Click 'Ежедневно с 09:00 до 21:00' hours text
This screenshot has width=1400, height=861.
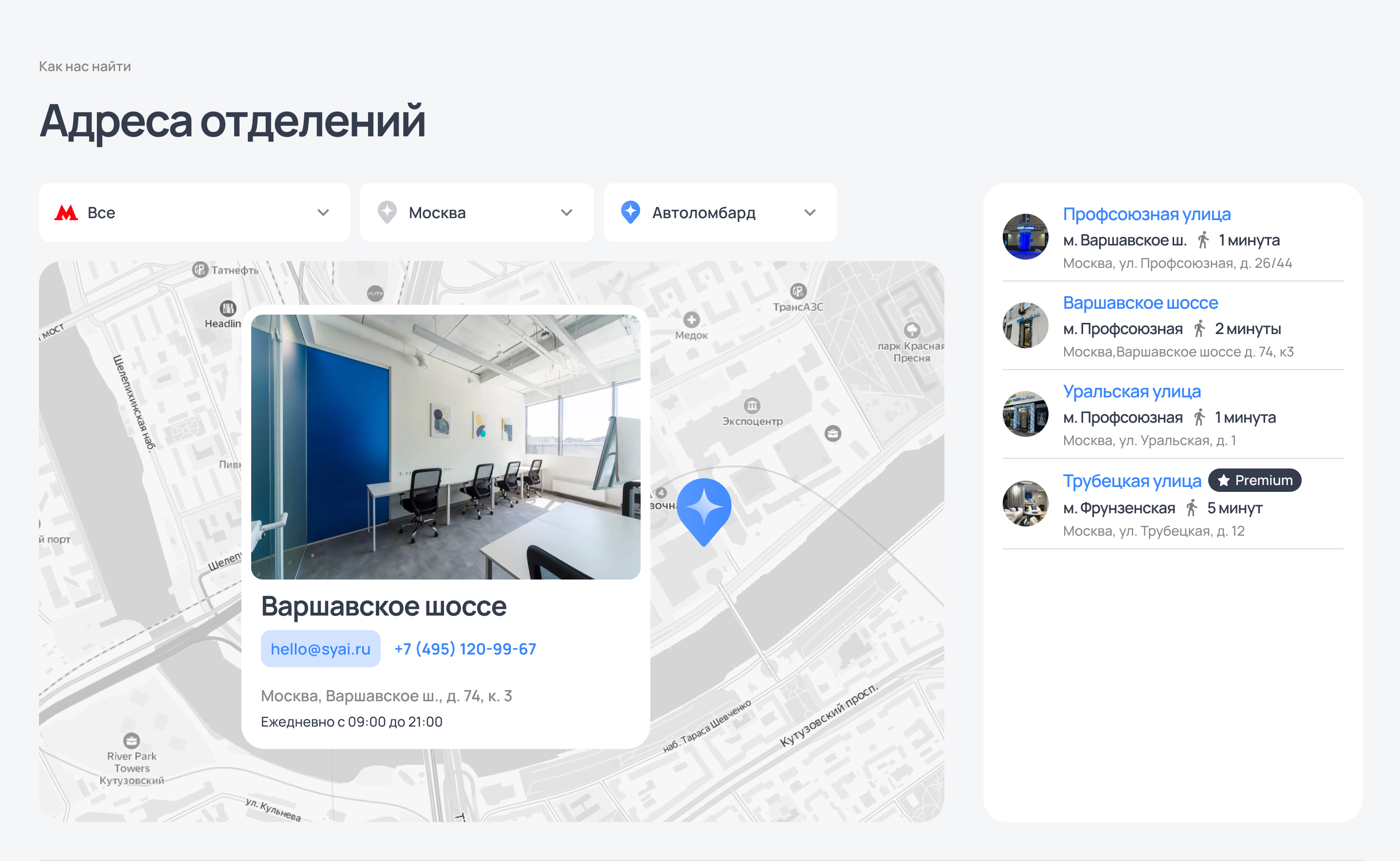coord(352,722)
